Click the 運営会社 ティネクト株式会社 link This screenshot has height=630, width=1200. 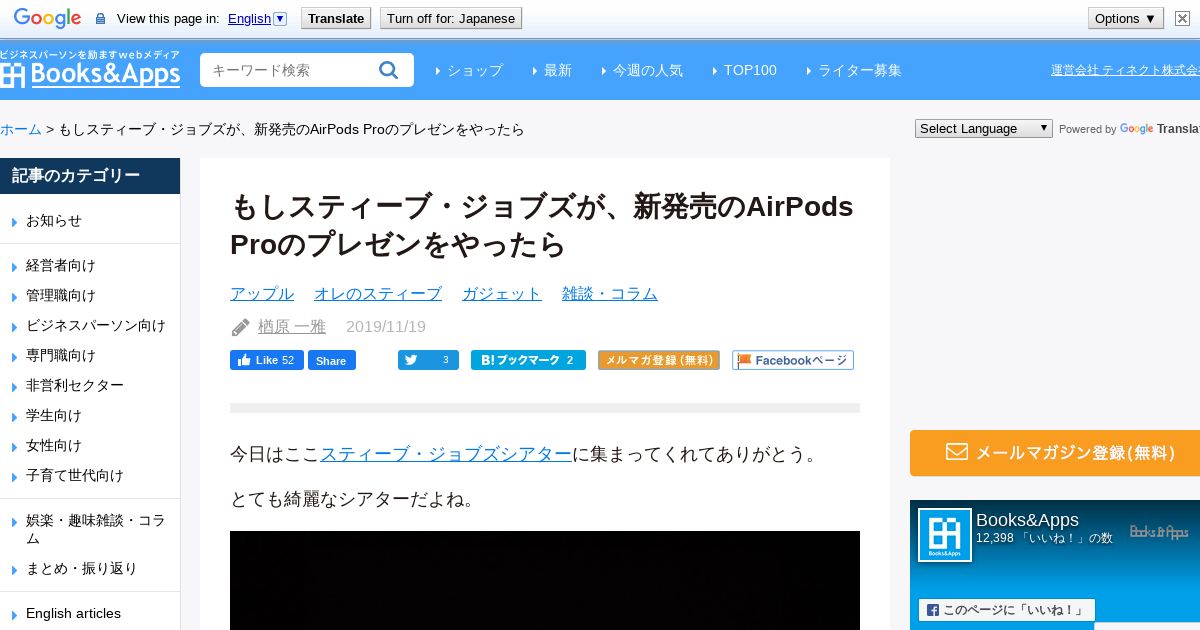pyautogui.click(x=1125, y=70)
